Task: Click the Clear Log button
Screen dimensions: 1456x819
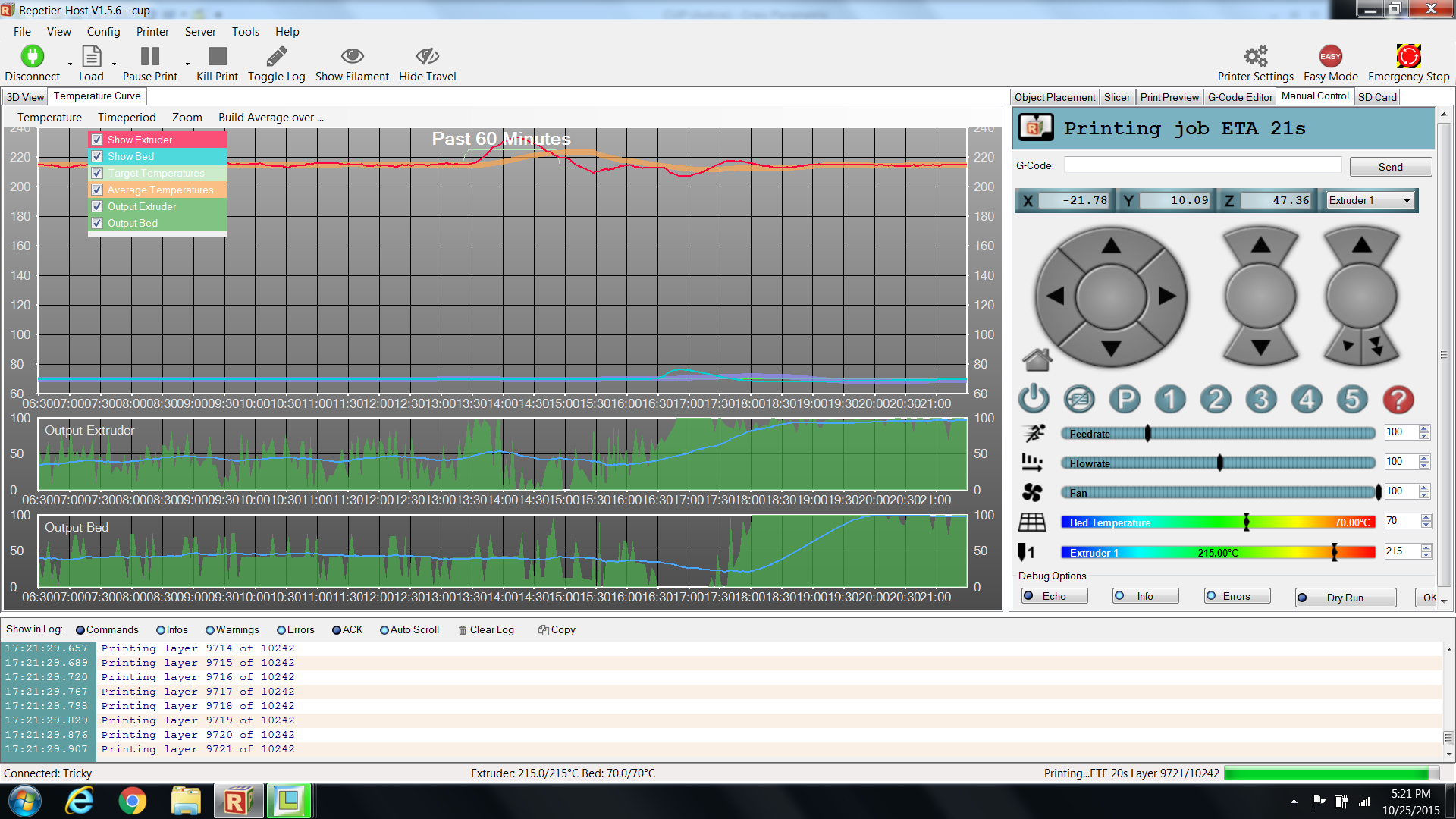Action: click(486, 630)
